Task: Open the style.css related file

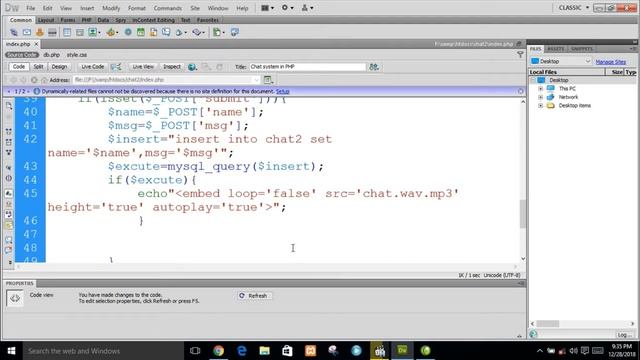Action: tap(77, 55)
